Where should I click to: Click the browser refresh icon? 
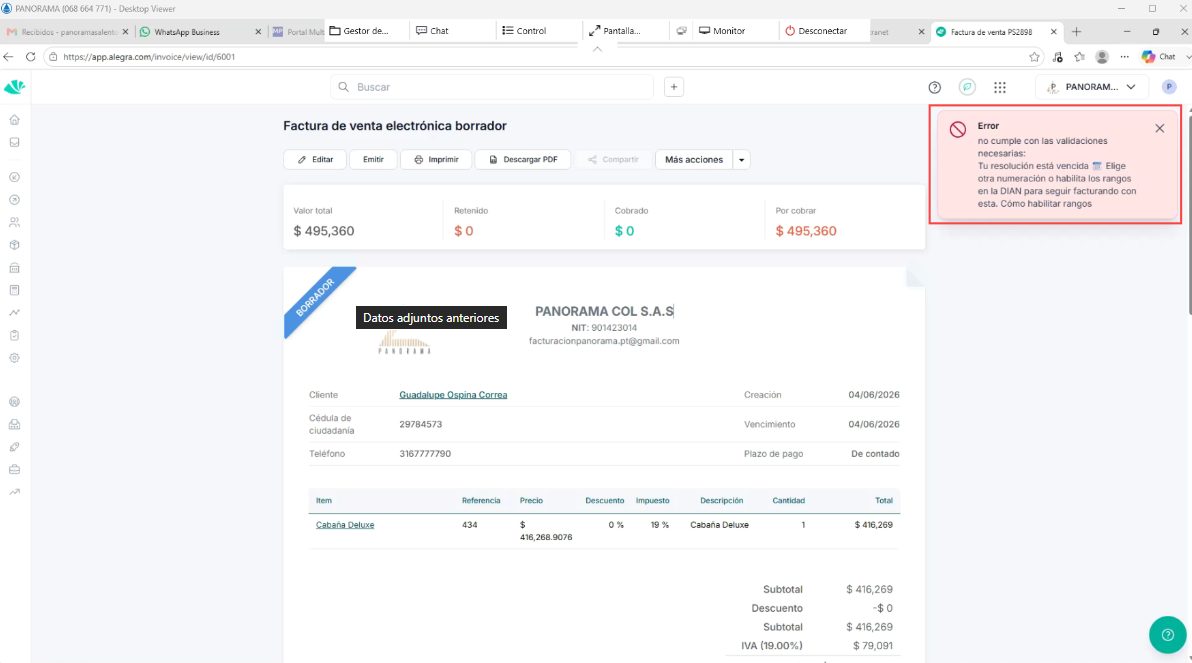click(30, 57)
